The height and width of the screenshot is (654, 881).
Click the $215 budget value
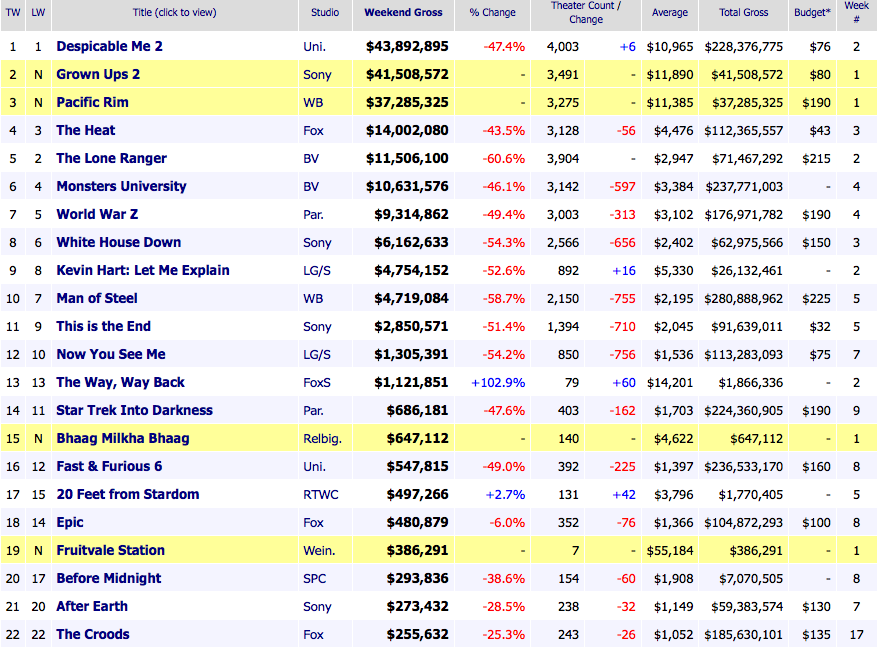816,159
